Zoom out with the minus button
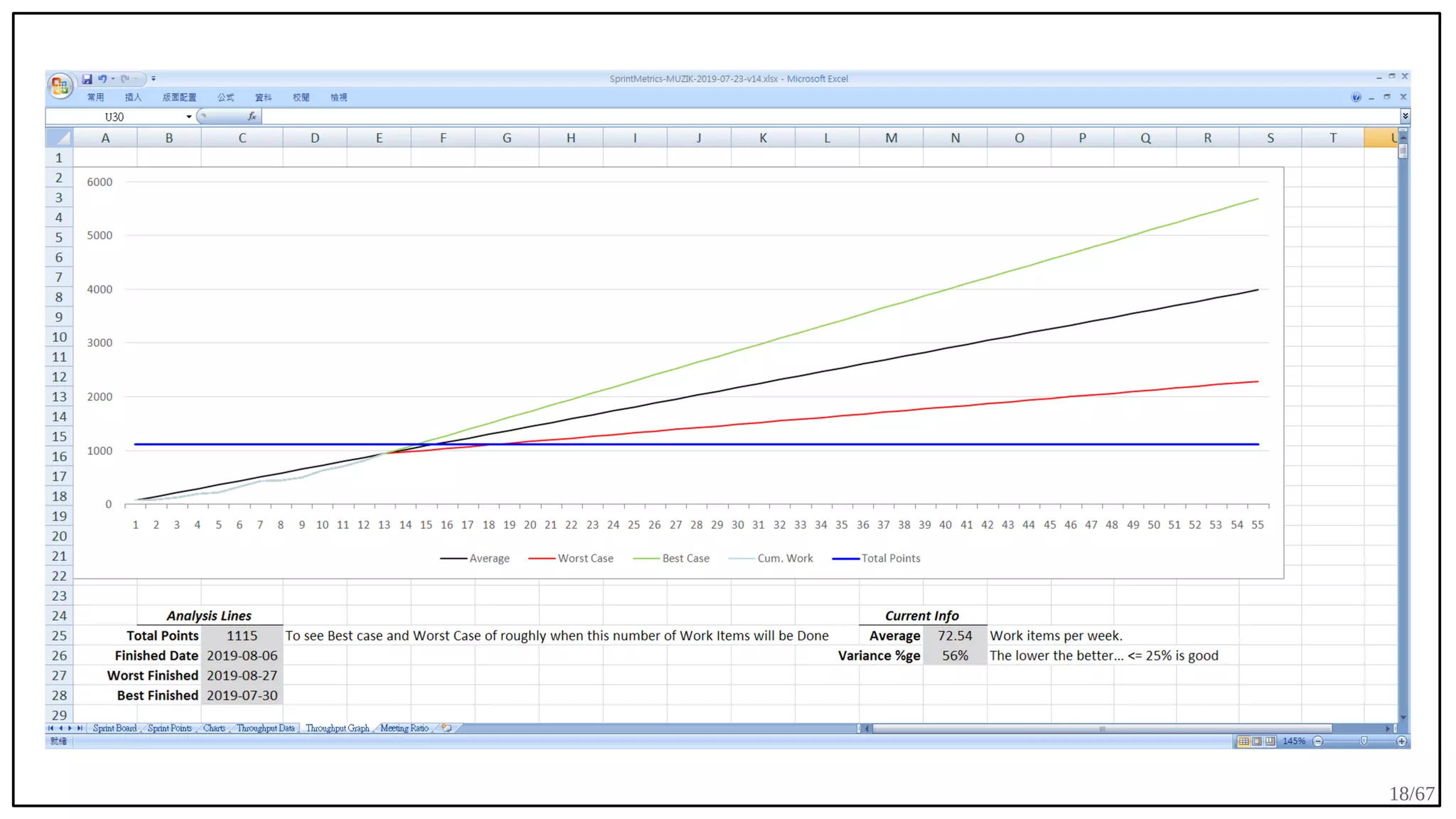Screen dimensions: 1456x819 1318,742
